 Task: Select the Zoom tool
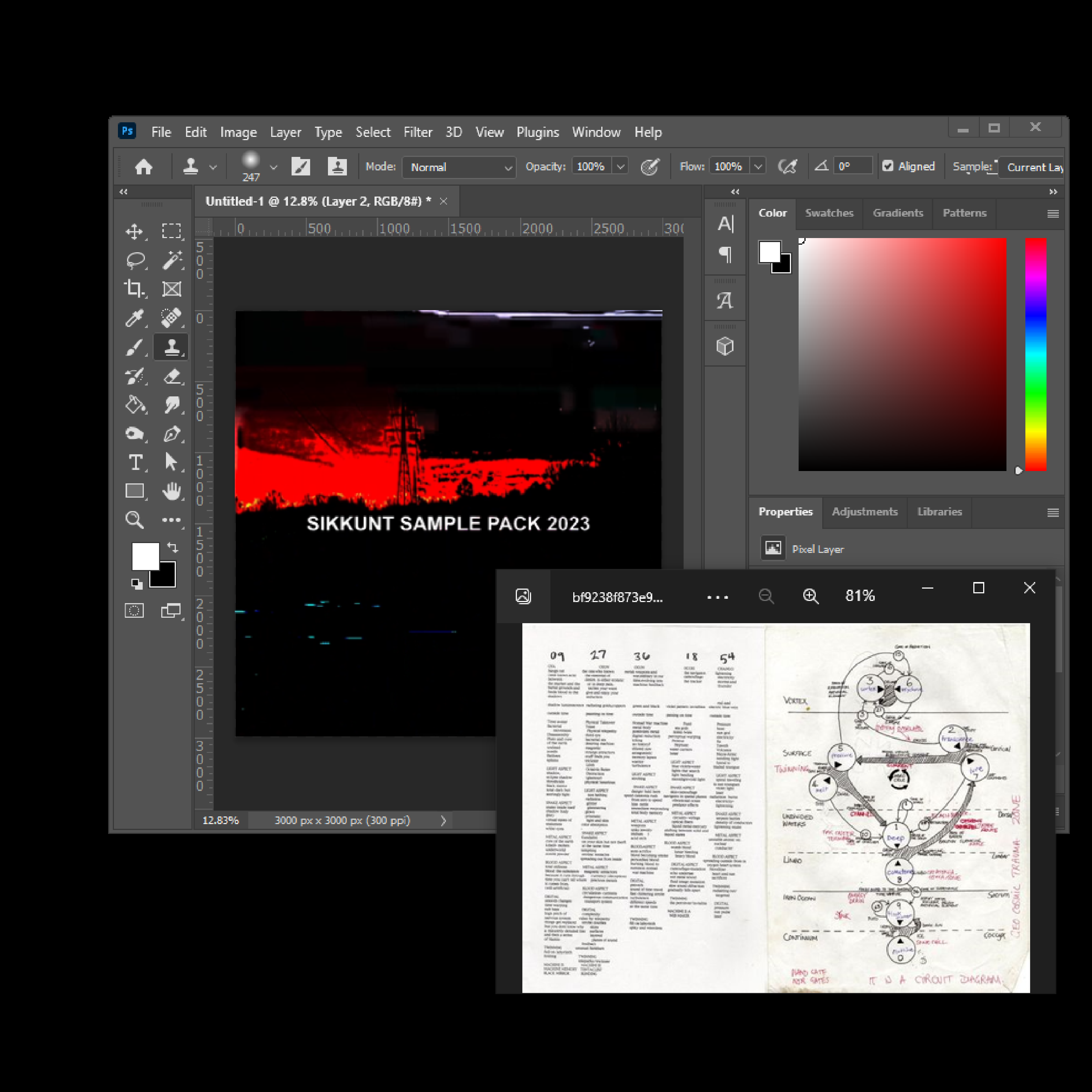tap(135, 520)
